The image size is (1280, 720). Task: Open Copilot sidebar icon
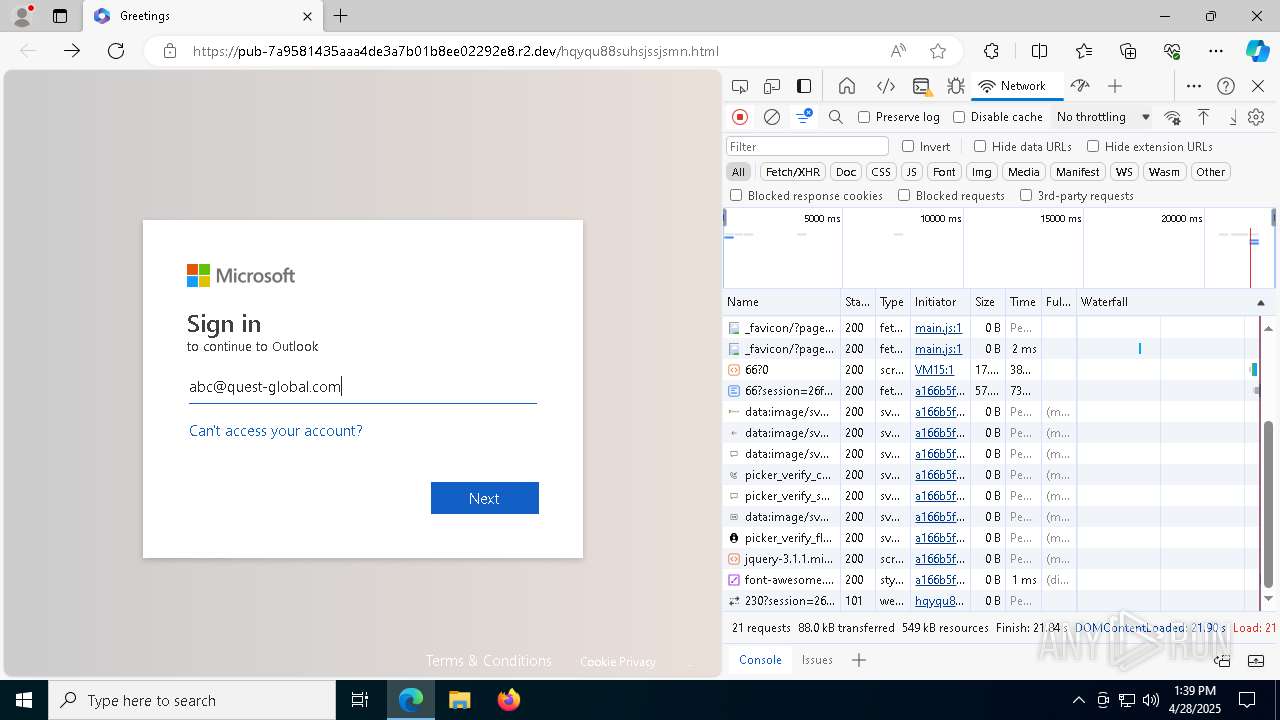(1257, 51)
